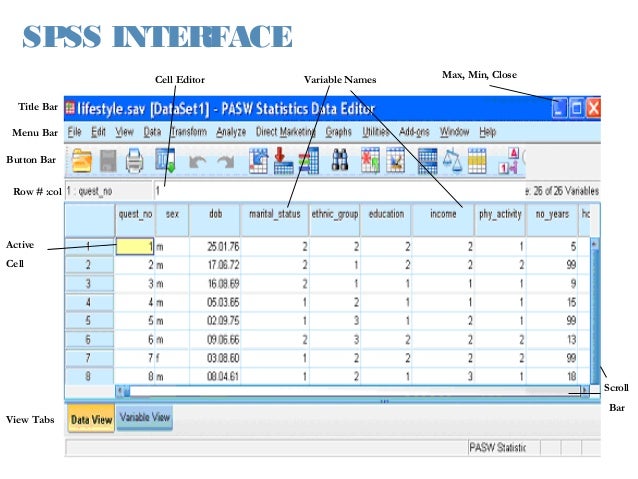Click the dob cell '05.03.65'
Screen dimensions: 638x479
tap(215, 302)
